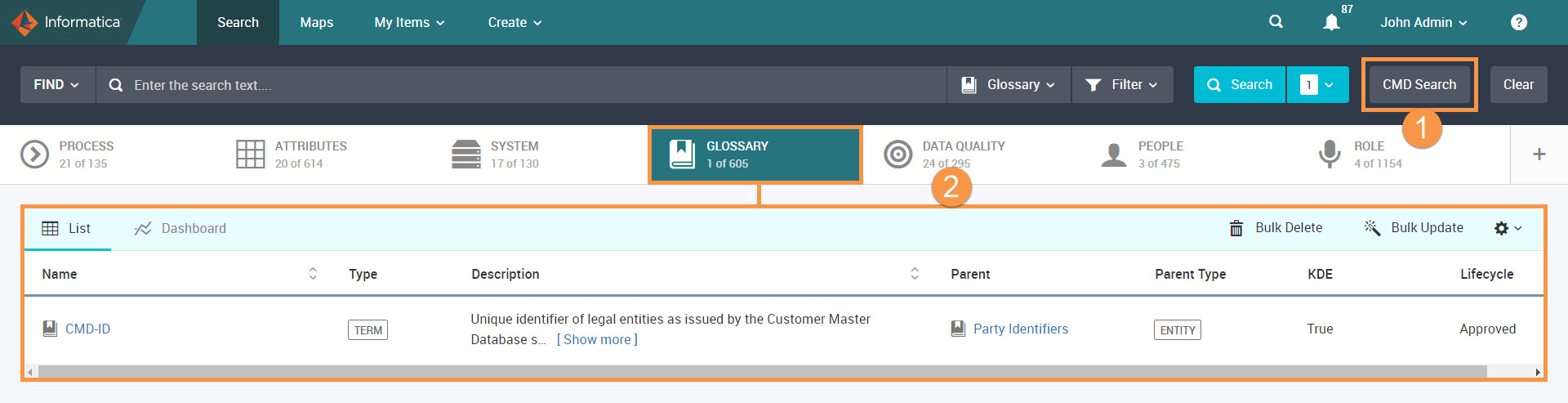Click Bulk Update
1568x403 pixels.
[1414, 227]
